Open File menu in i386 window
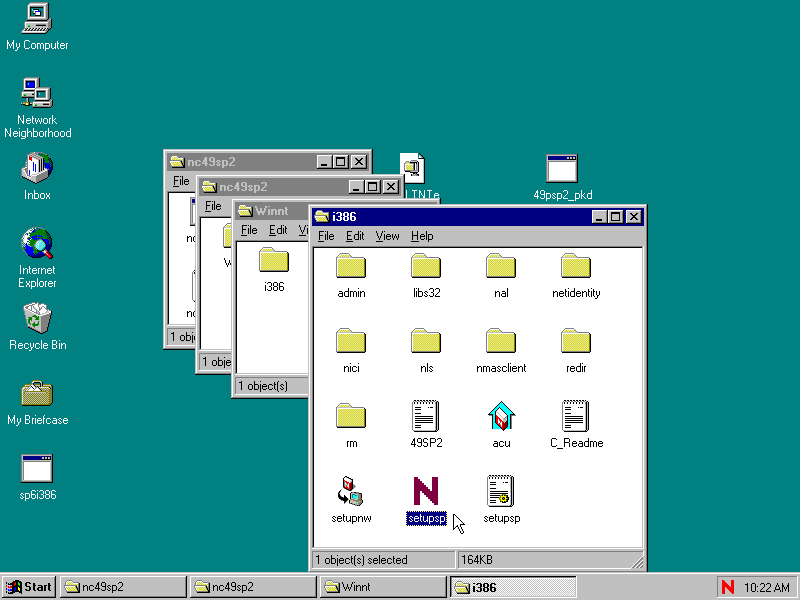Screen dimensions: 800x600 (326, 236)
